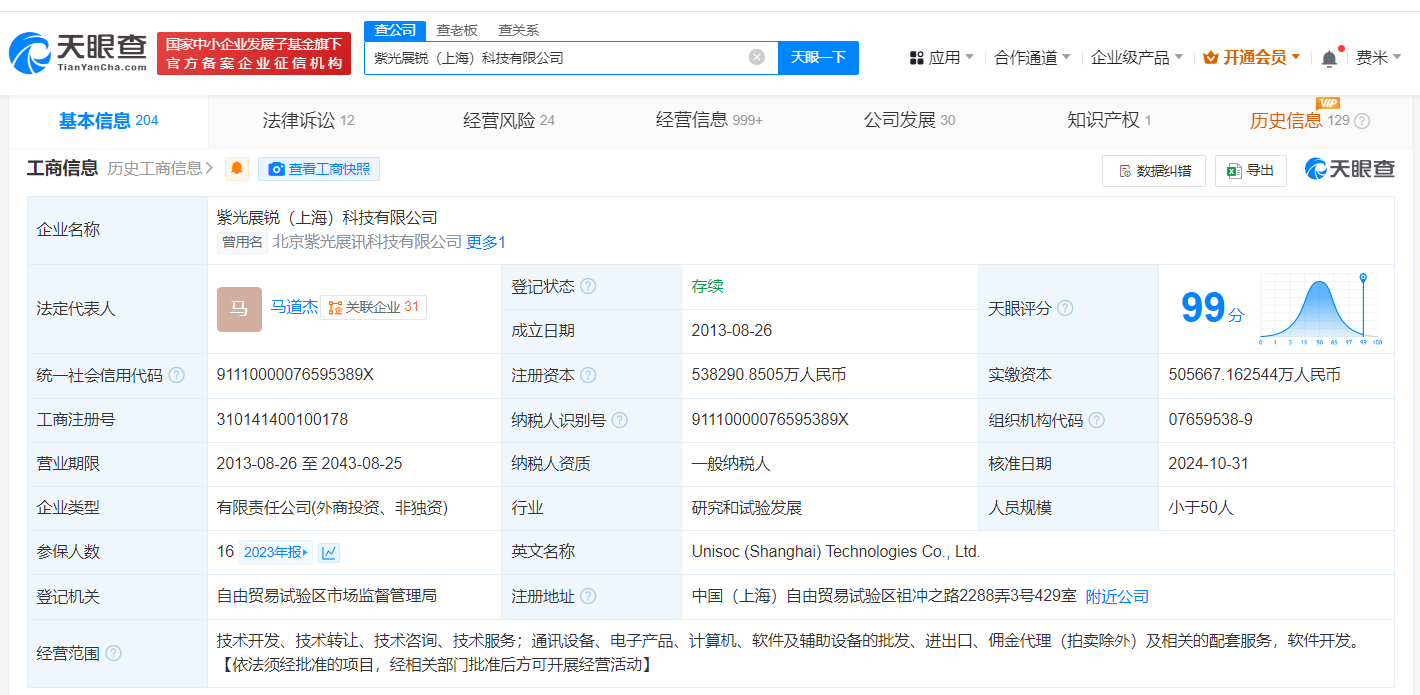1420x695 pixels.
Task: Click the 一般纳税人 taxpayer qualification value
Action: 731,464
